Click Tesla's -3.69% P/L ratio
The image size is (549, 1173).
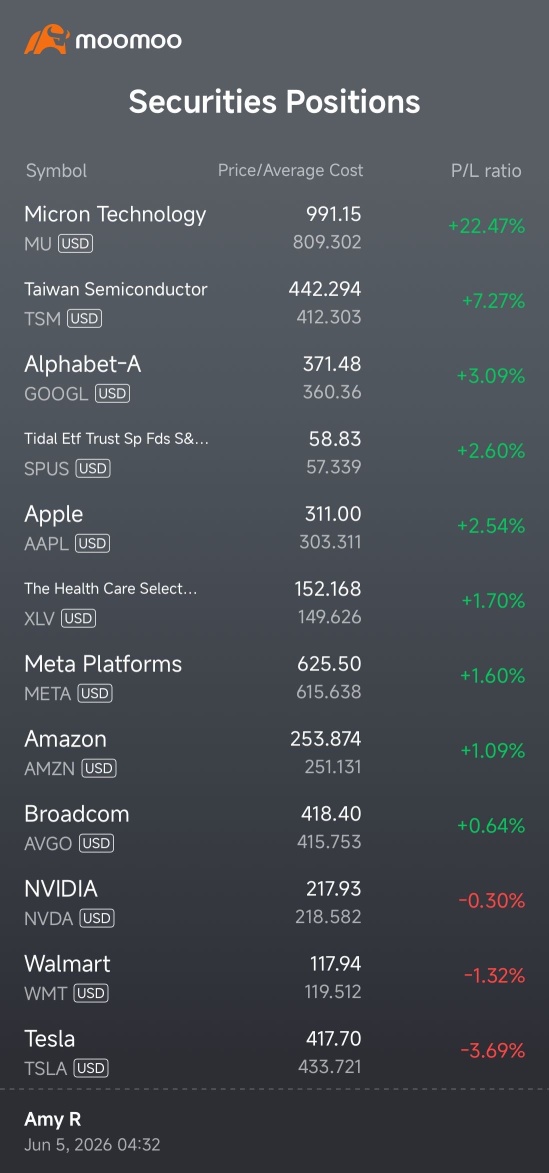pos(492,1050)
